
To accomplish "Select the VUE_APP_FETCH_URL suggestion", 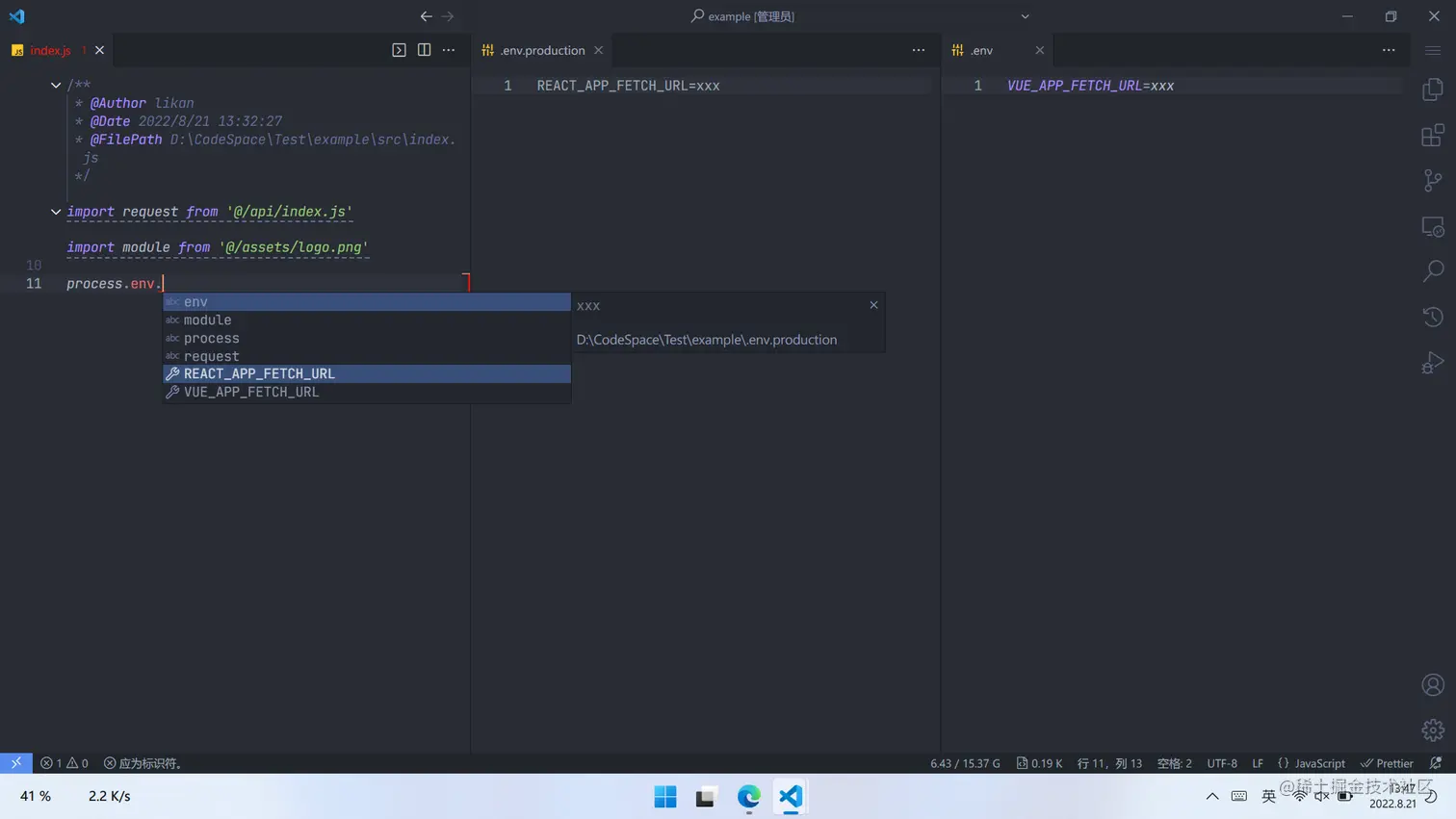I will pos(367,392).
